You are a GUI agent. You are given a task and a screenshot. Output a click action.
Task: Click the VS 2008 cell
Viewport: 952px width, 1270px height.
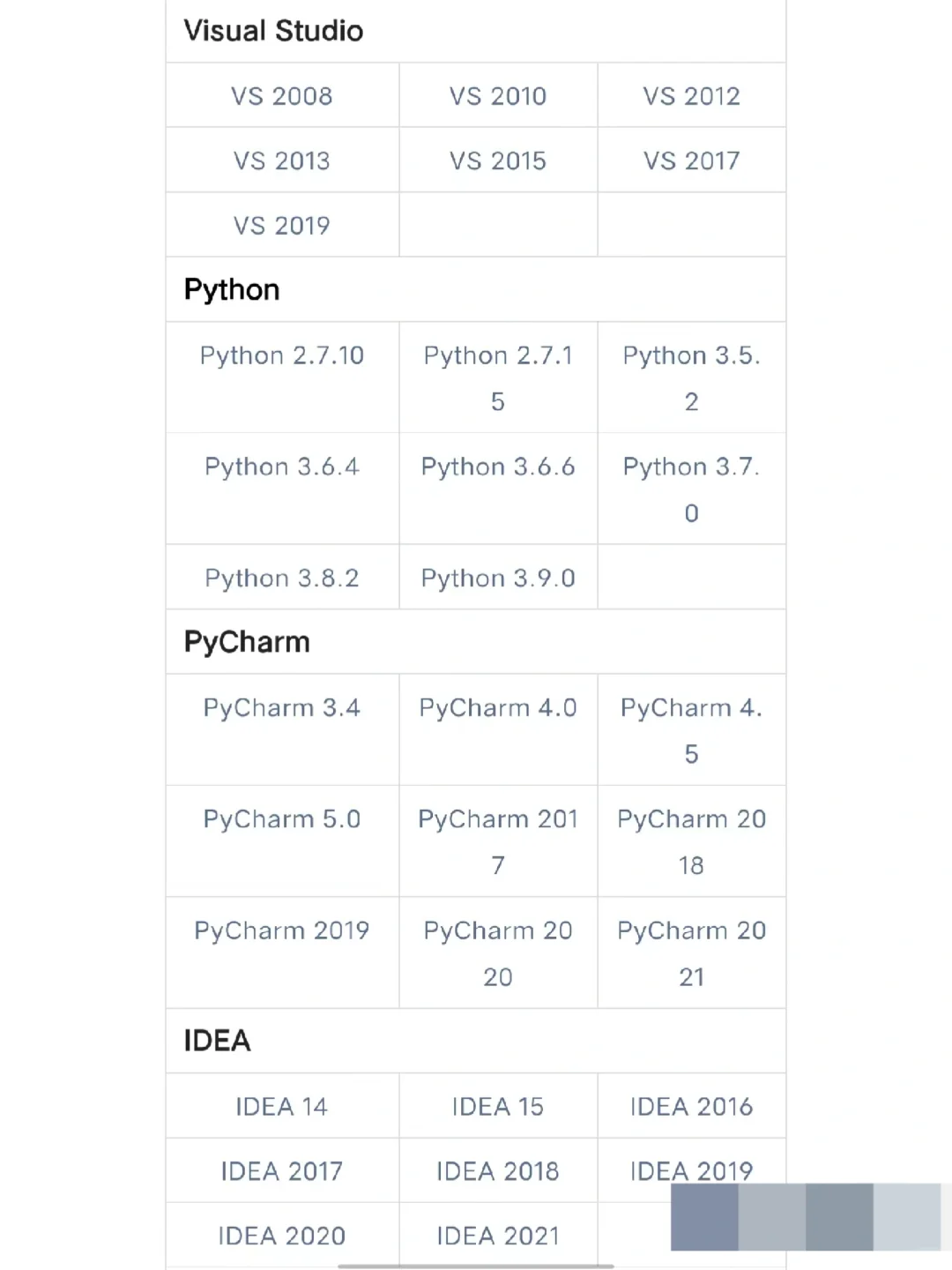coord(282,96)
